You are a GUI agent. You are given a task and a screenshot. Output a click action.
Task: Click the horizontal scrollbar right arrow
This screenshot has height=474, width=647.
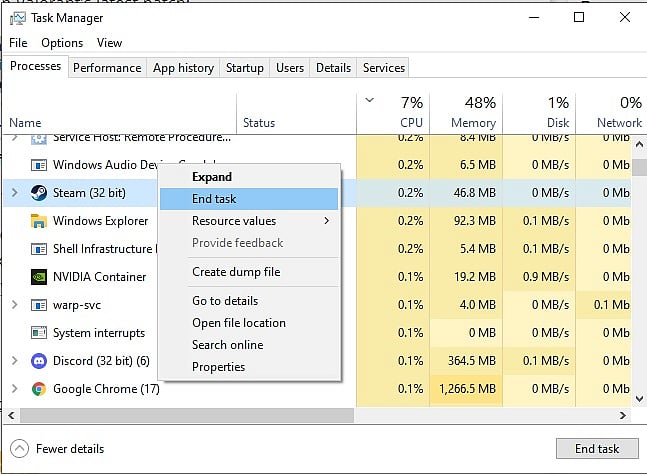pos(623,415)
